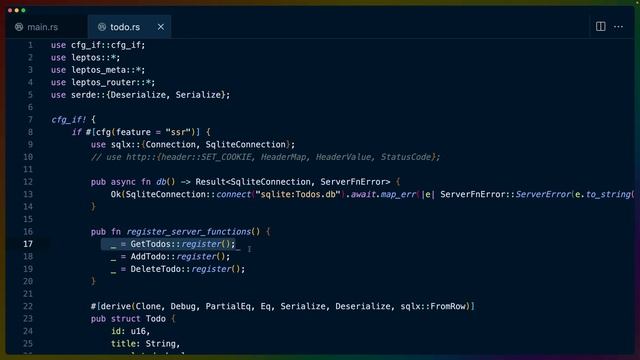Click the 'DeleteTodo::register();' line
This screenshot has width=640, height=360.
[x=178, y=269]
